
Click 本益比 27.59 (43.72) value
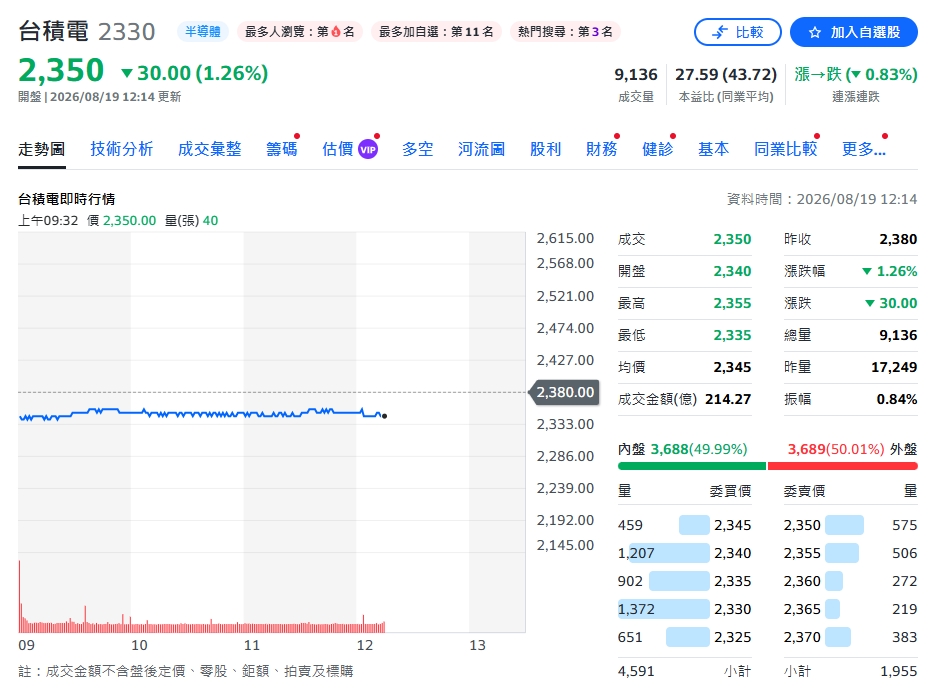[x=726, y=74]
